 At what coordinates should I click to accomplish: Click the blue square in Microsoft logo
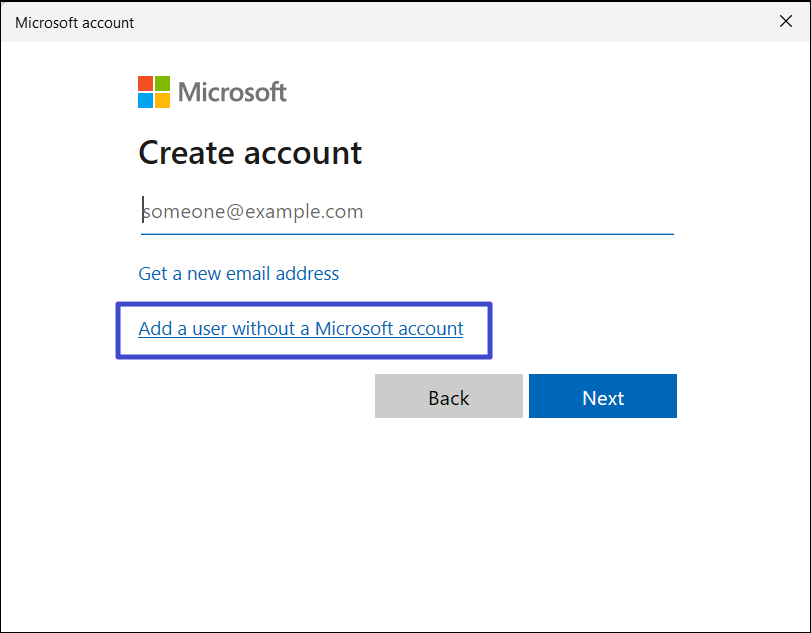[146, 100]
